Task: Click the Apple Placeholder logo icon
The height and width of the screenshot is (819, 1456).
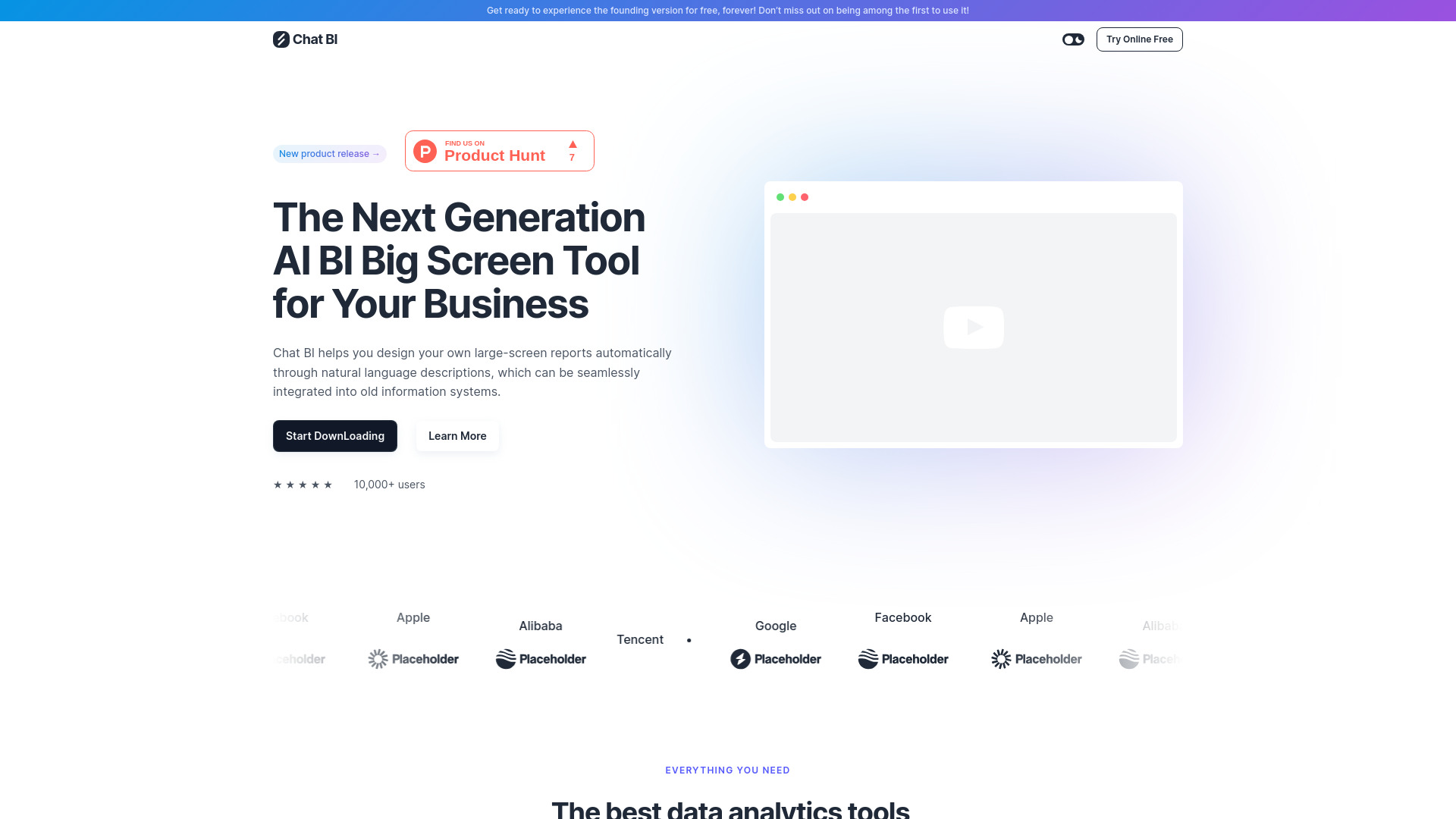Action: [377, 658]
